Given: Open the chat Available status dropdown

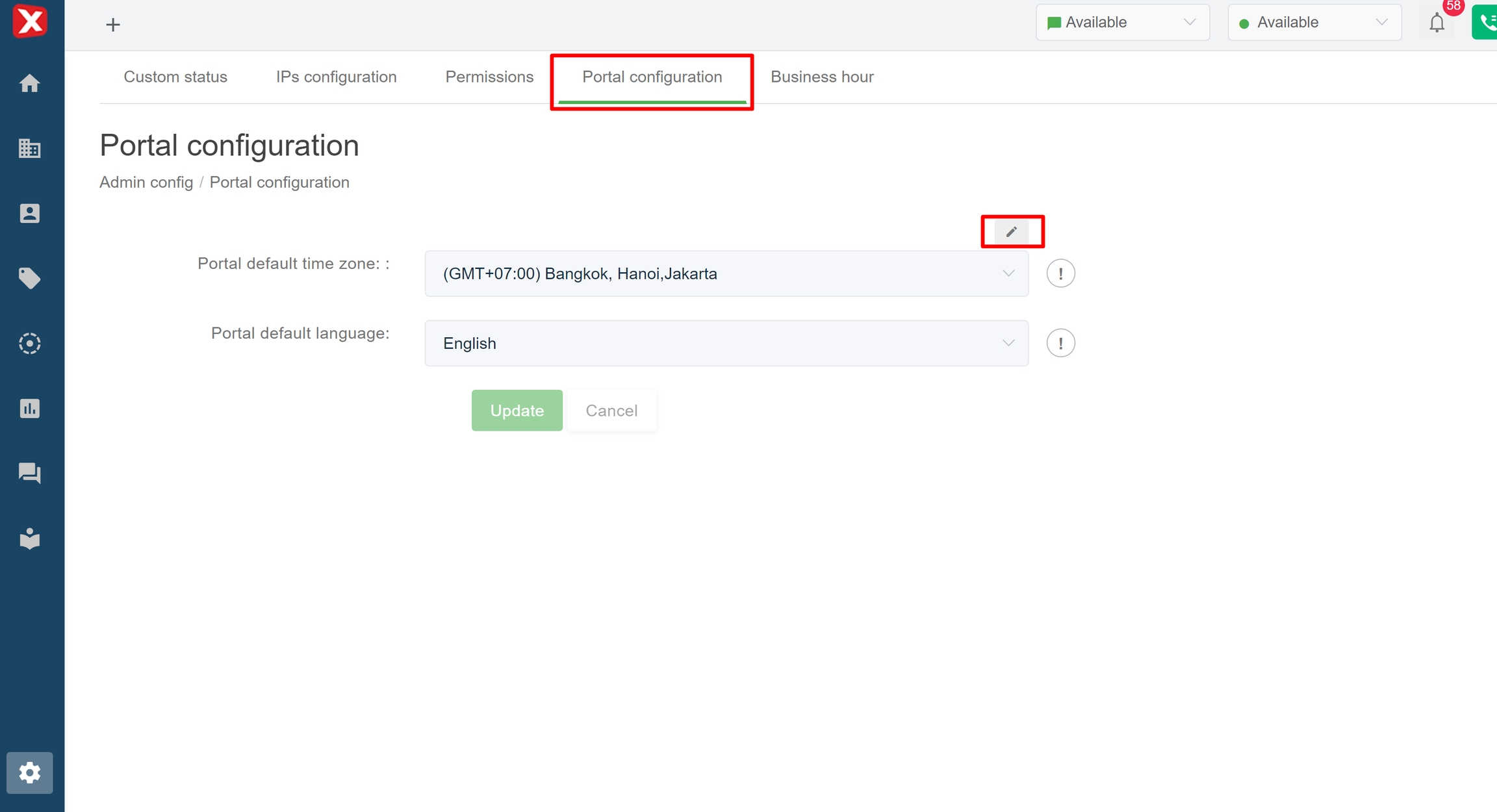Looking at the screenshot, I should click(x=1122, y=23).
